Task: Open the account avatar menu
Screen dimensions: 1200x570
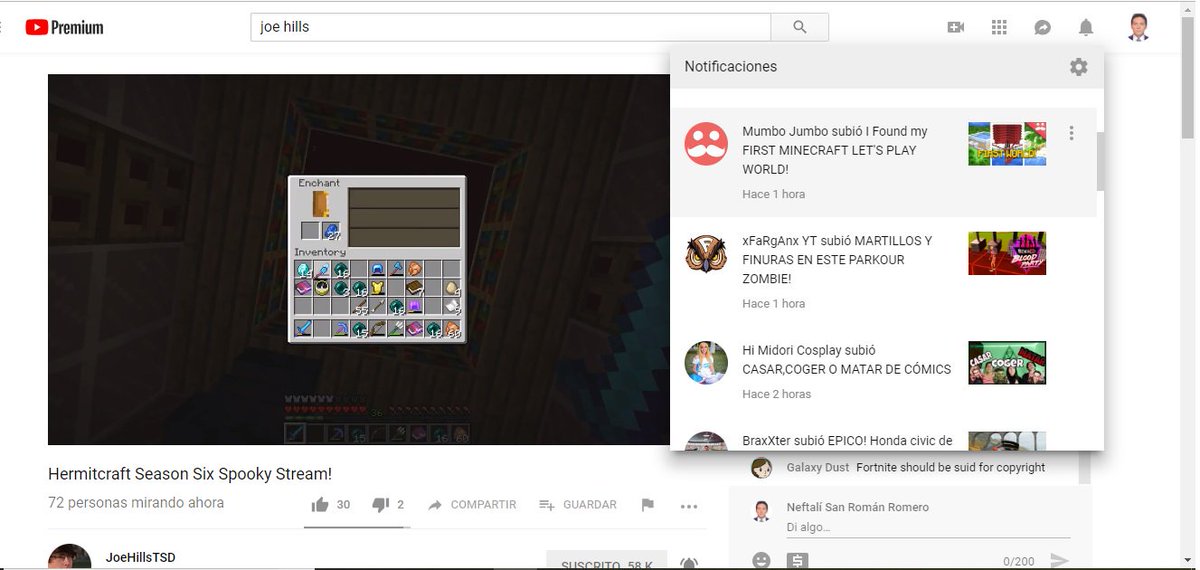Action: point(1138,27)
